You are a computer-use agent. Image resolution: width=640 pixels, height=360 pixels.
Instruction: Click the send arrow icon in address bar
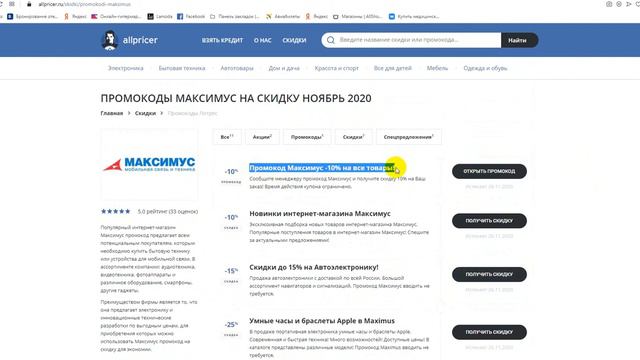pyautogui.click(x=629, y=4)
